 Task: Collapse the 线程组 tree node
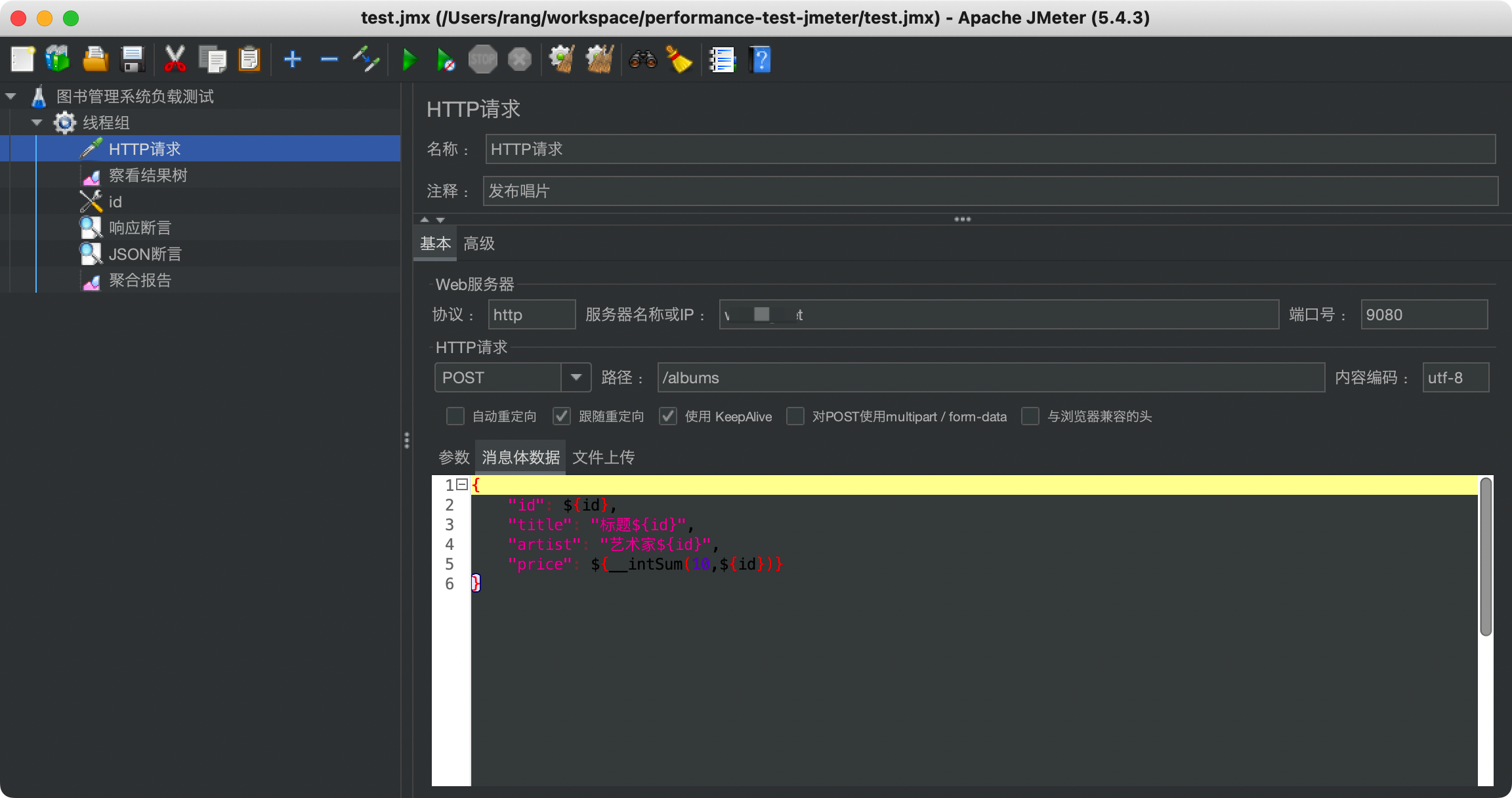pos(37,123)
